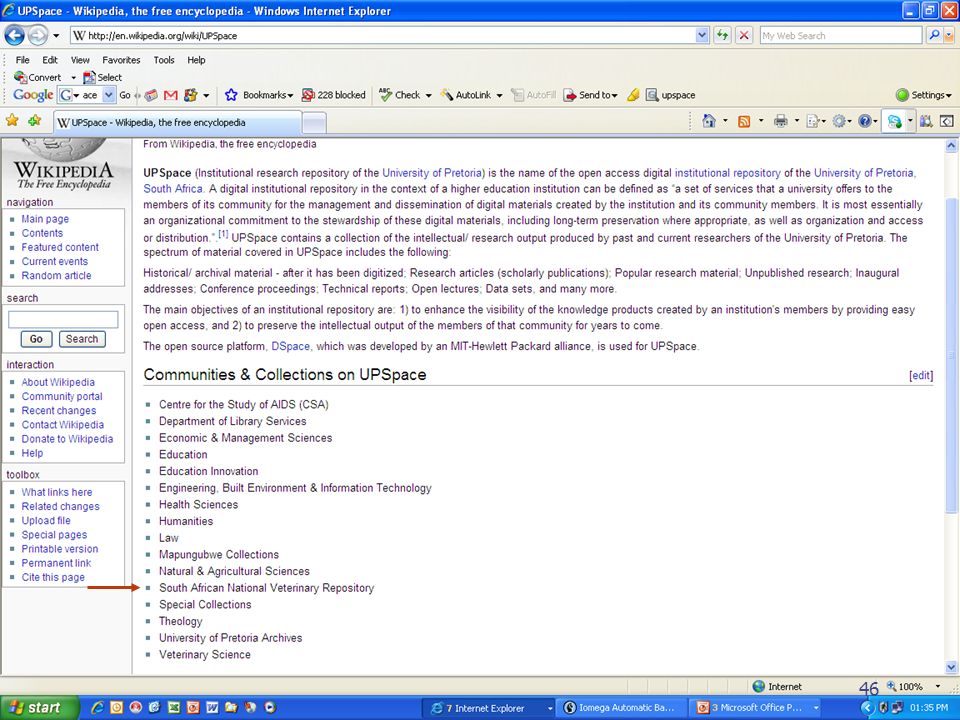The height and width of the screenshot is (720, 960).
Task: Expand the Google search box history dropdown
Action: pos(108,95)
